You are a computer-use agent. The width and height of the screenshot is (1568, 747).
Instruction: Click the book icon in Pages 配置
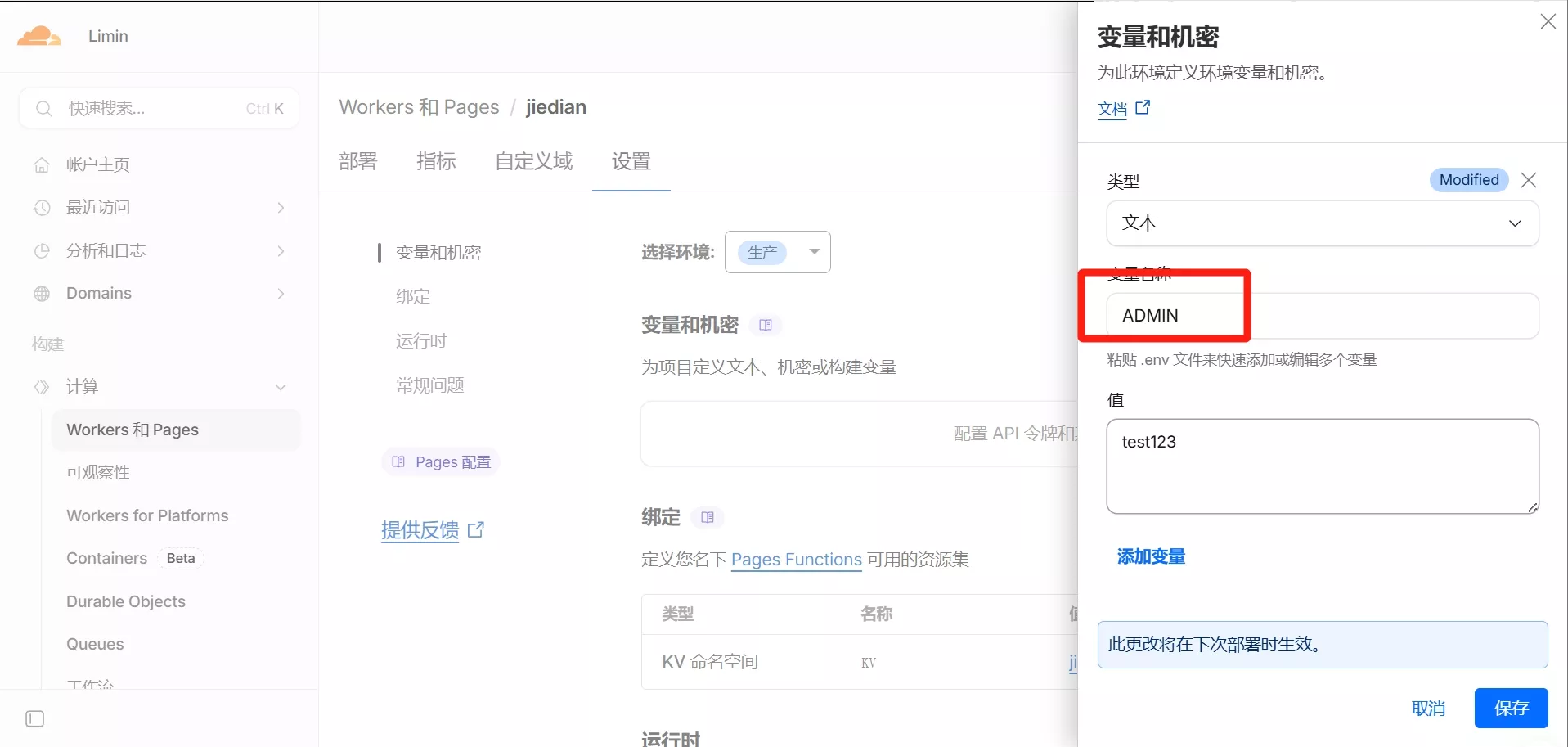[x=398, y=461]
